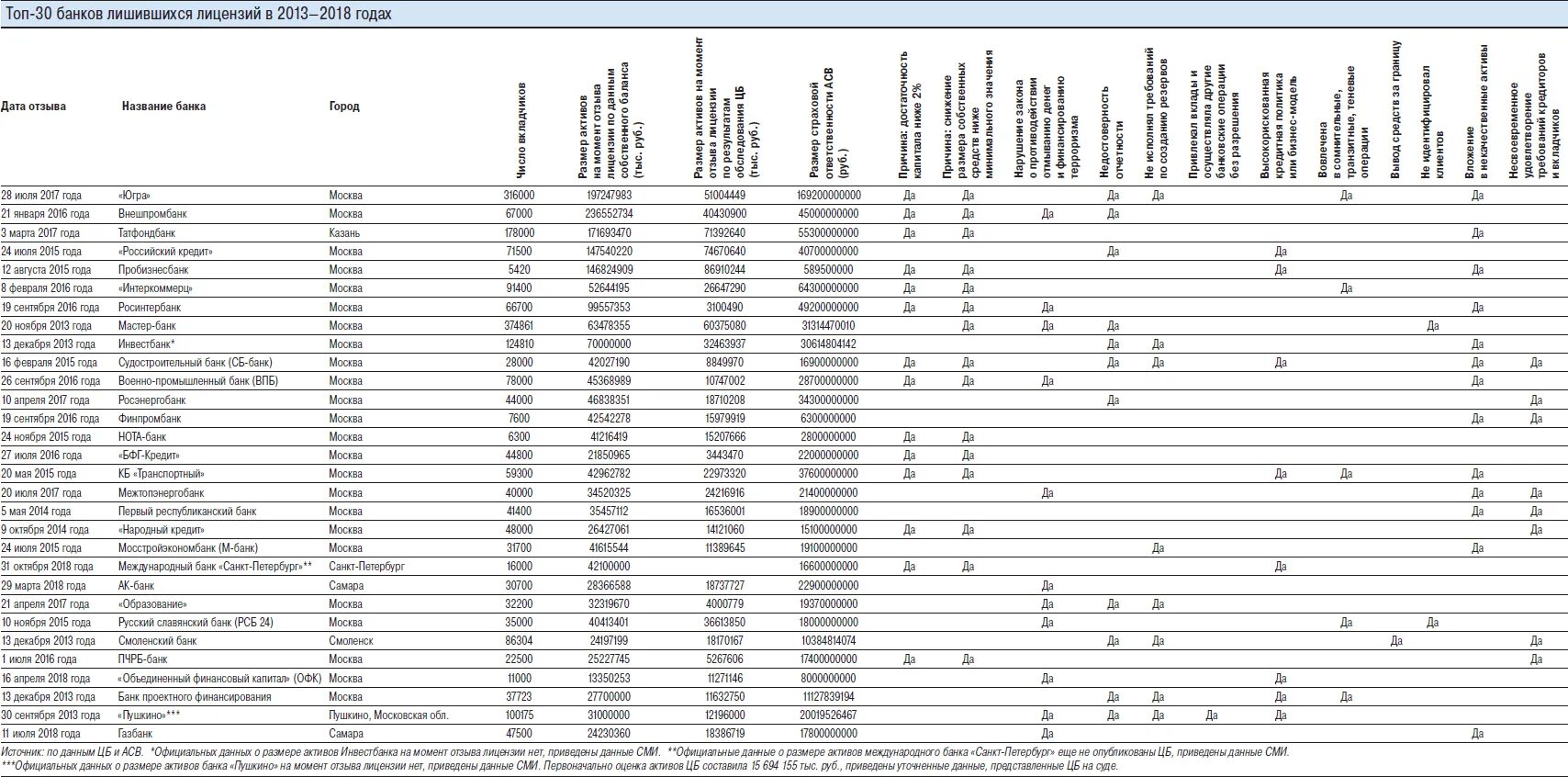Click the bank name 'Внешпромбанк'

click(152, 214)
